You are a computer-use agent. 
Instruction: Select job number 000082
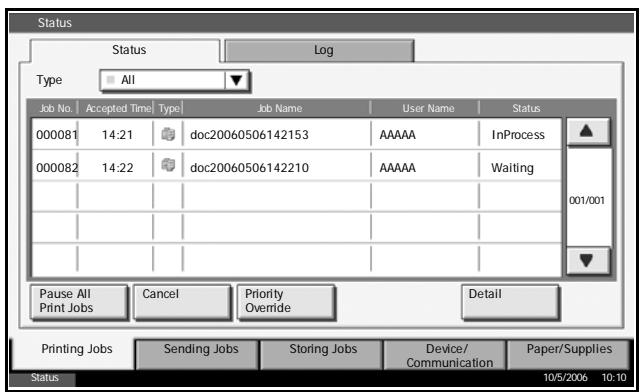pyautogui.click(x=56, y=168)
